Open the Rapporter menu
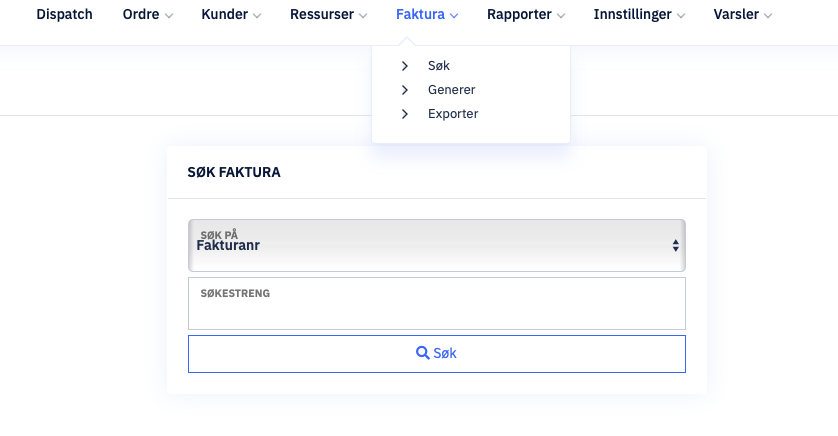838x436 pixels. tap(525, 14)
